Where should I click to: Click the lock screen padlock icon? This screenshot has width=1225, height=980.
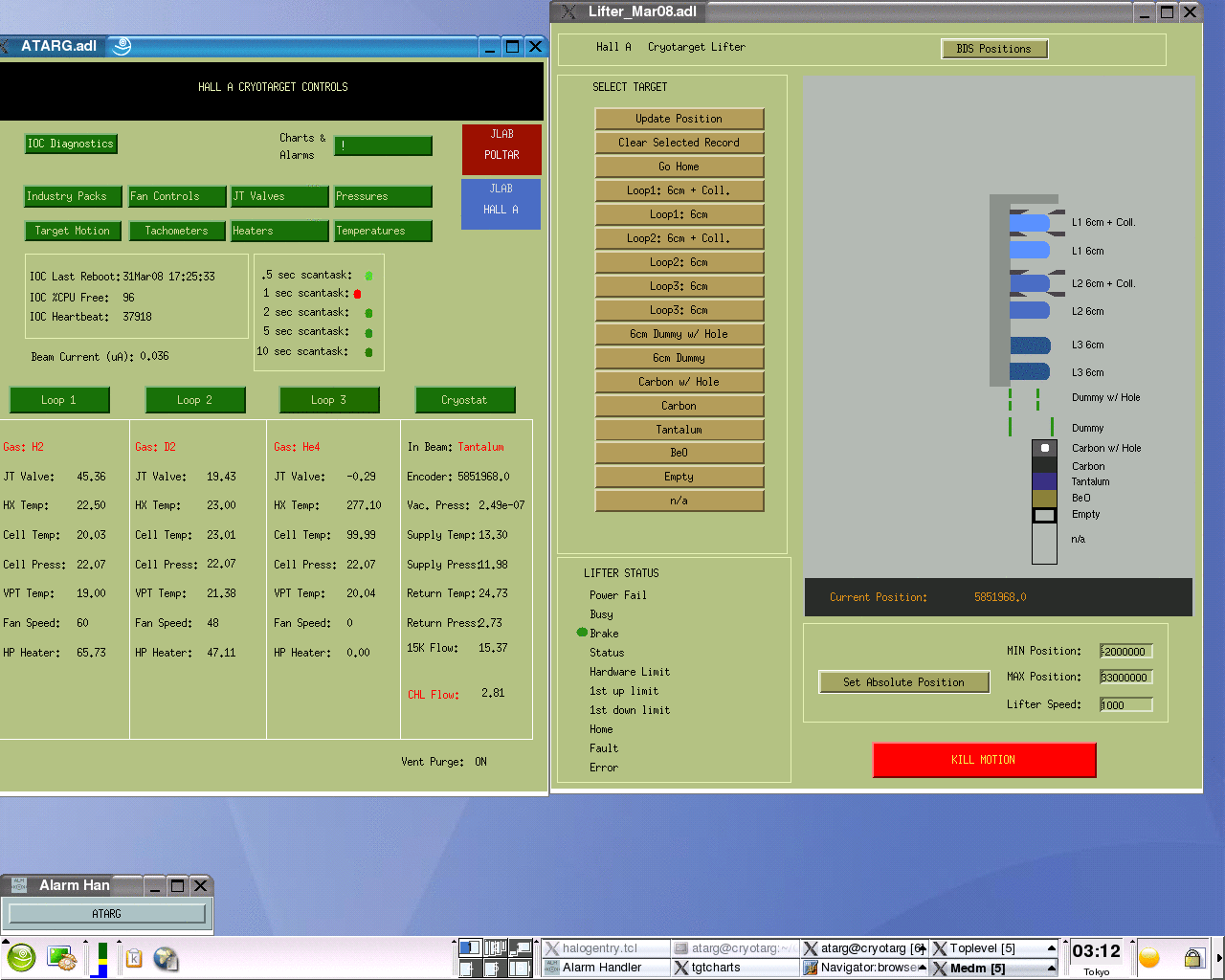pos(1193,958)
